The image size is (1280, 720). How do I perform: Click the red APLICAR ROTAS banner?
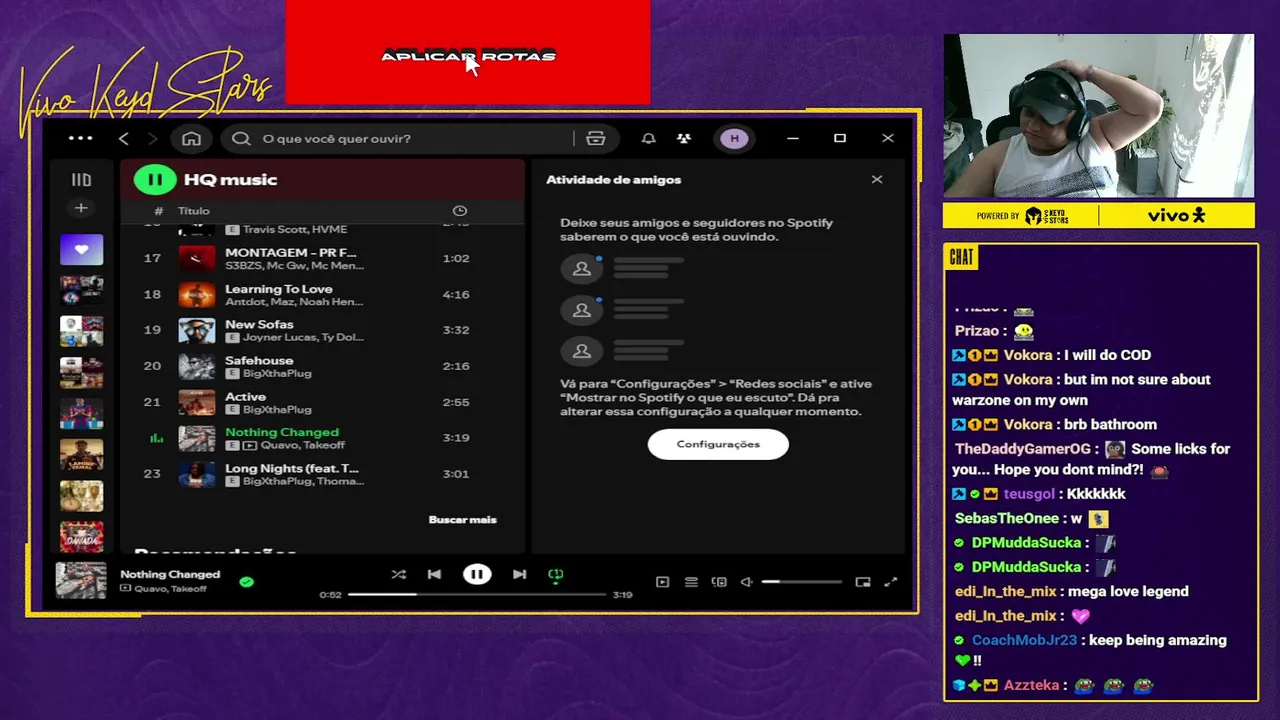coord(468,52)
